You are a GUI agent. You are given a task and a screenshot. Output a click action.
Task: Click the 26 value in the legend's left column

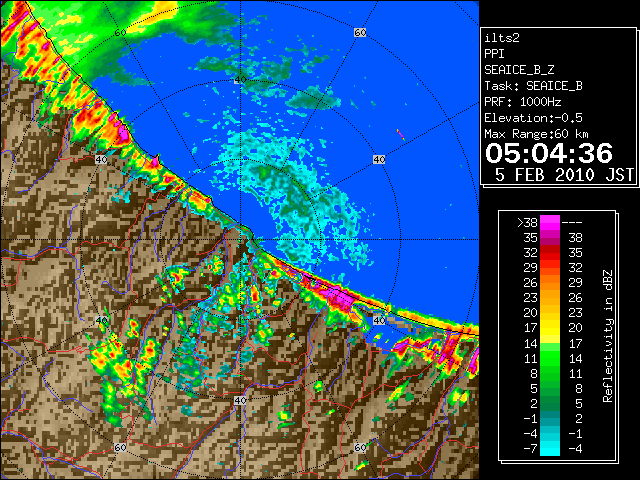coord(531,283)
